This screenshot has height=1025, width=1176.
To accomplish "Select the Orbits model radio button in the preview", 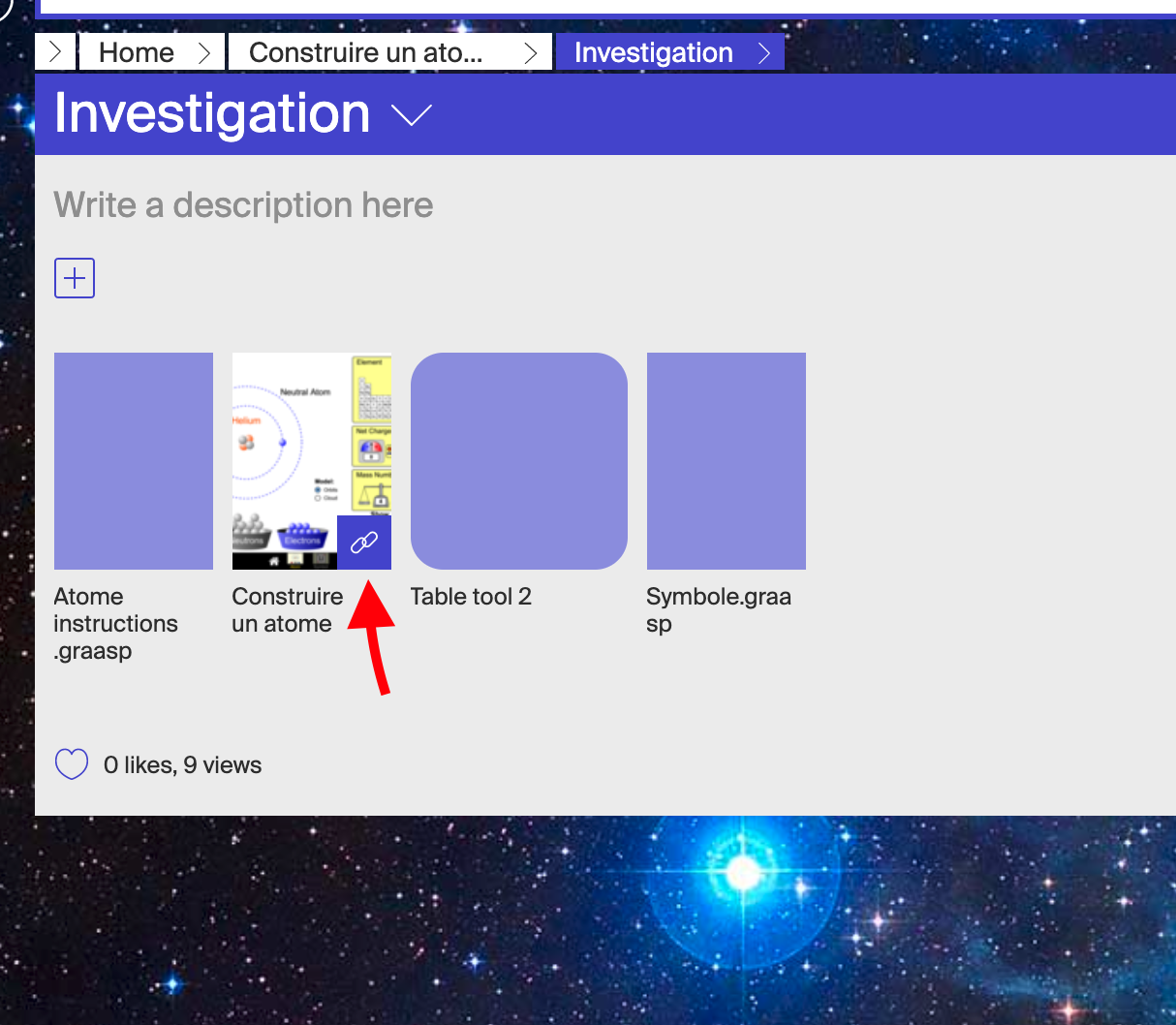I will pyautogui.click(x=318, y=490).
